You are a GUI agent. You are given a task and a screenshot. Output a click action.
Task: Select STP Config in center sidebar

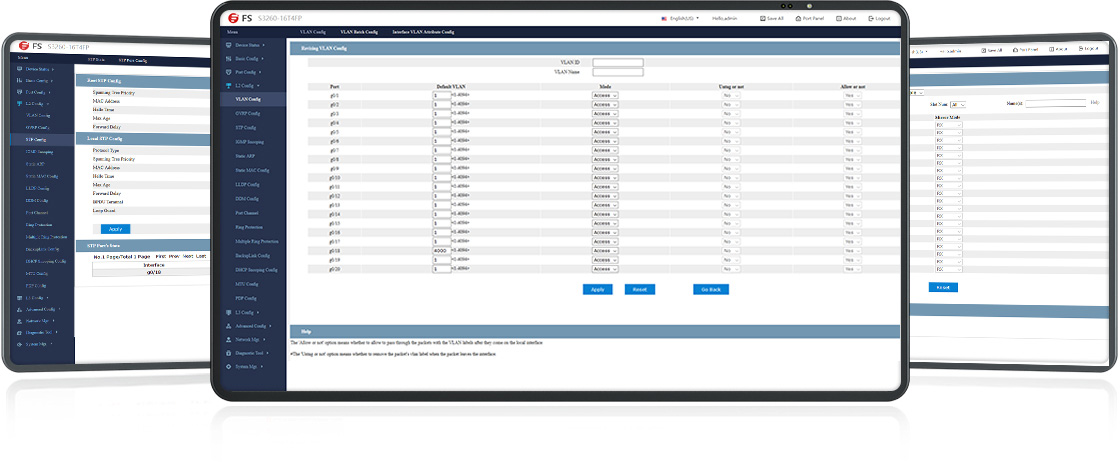(x=247, y=127)
